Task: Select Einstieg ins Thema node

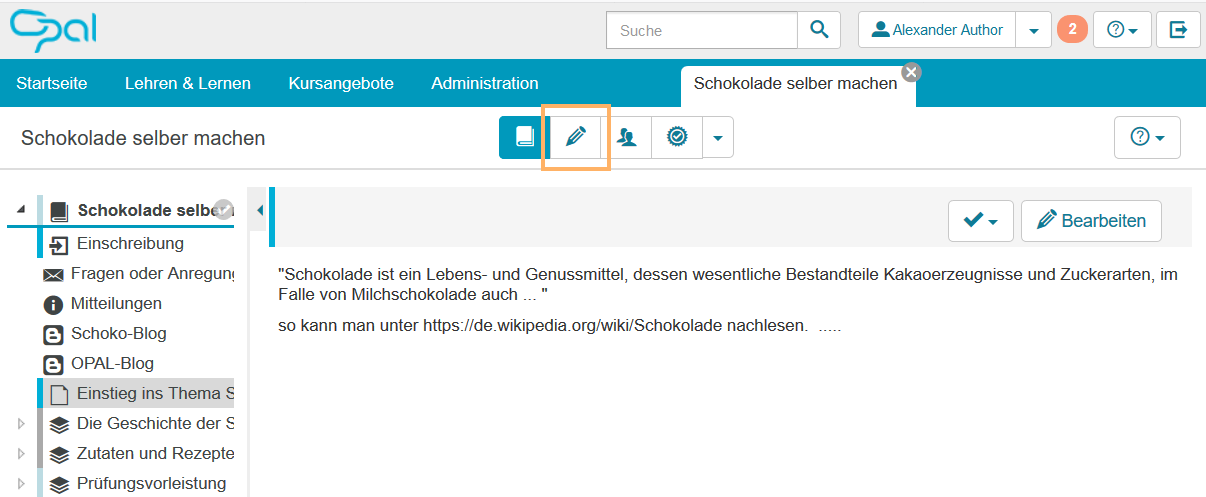Action: 155,393
